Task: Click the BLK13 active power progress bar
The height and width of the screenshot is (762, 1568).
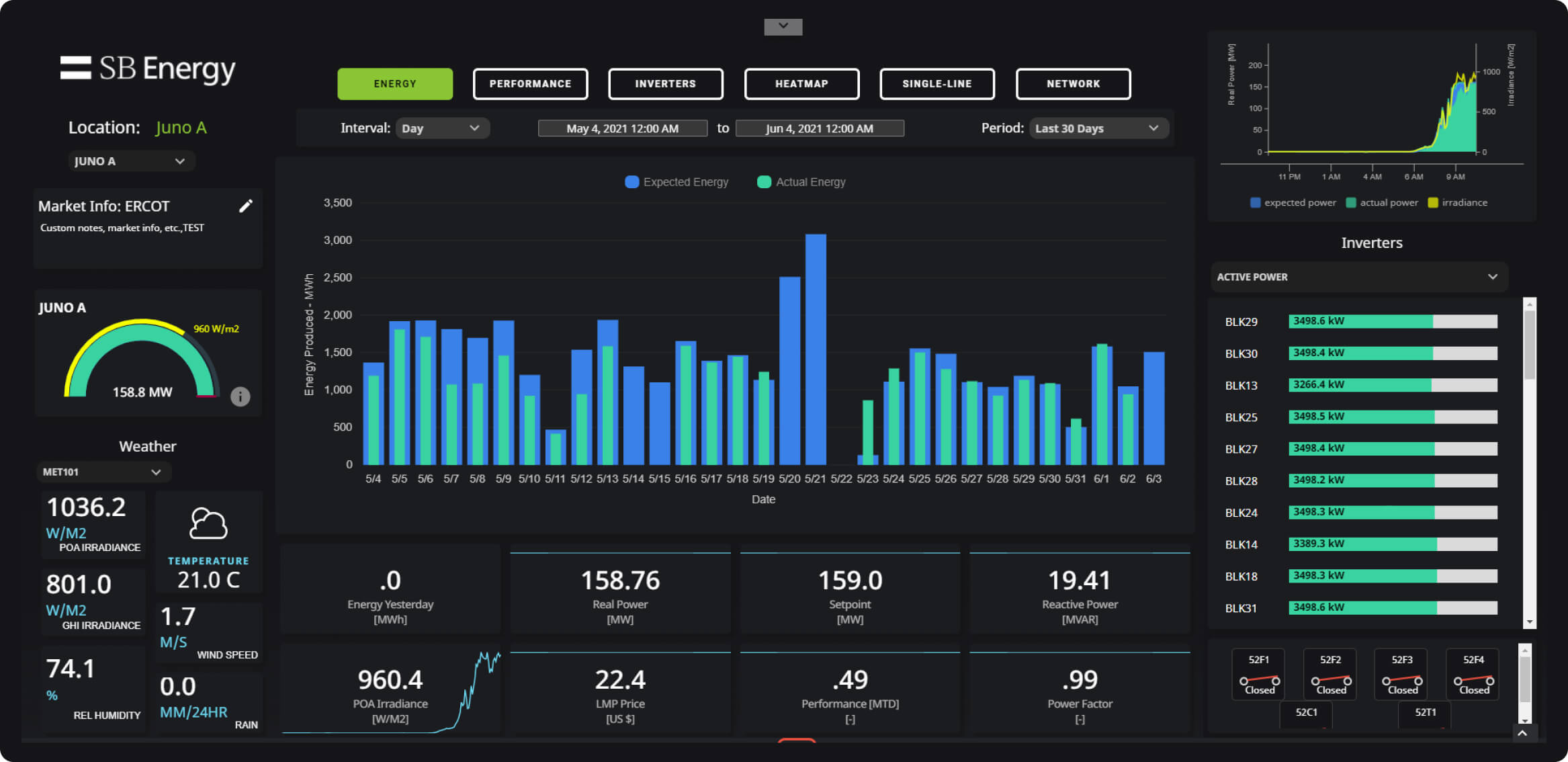Action: (1392, 384)
